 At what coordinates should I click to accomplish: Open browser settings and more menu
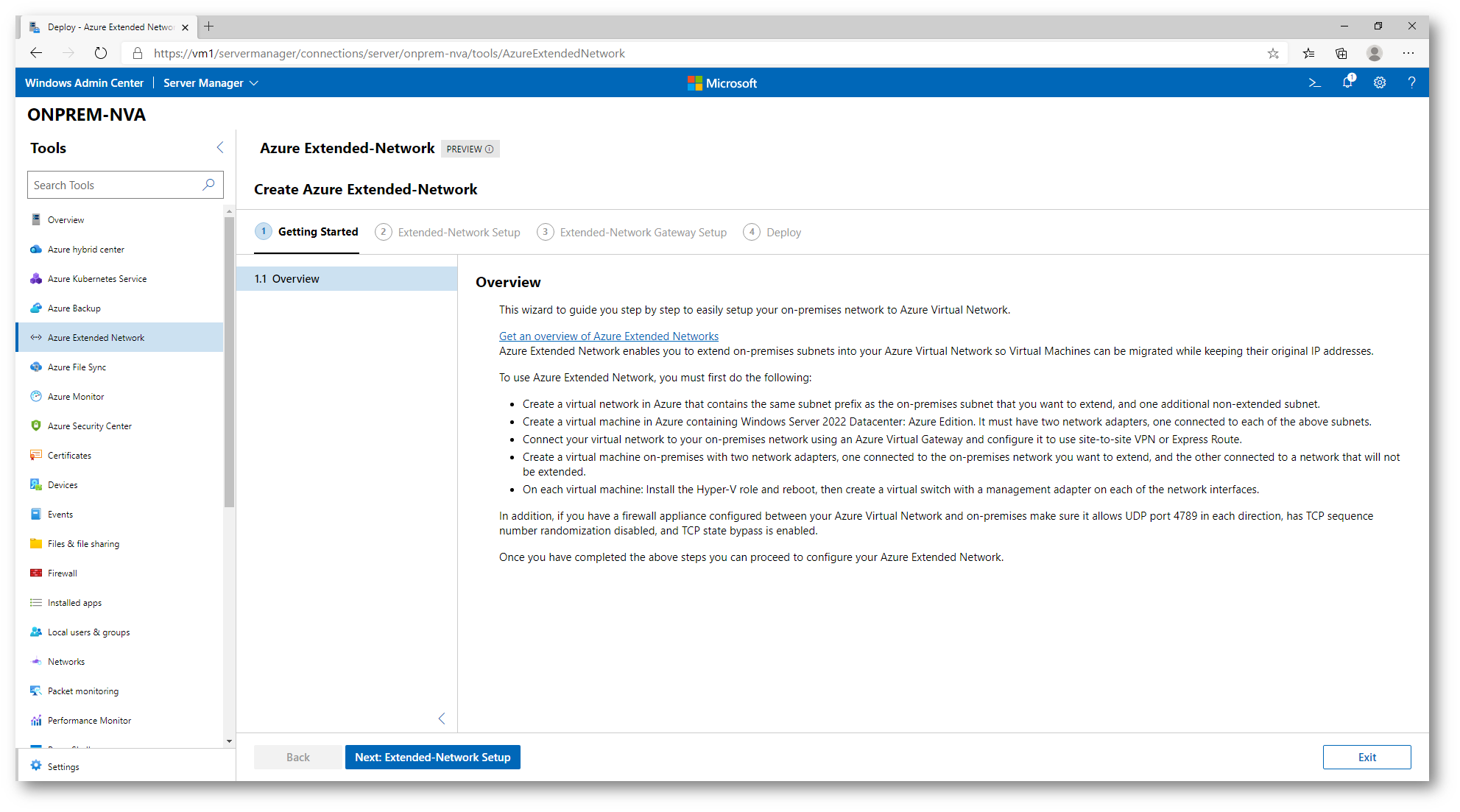(x=1408, y=53)
